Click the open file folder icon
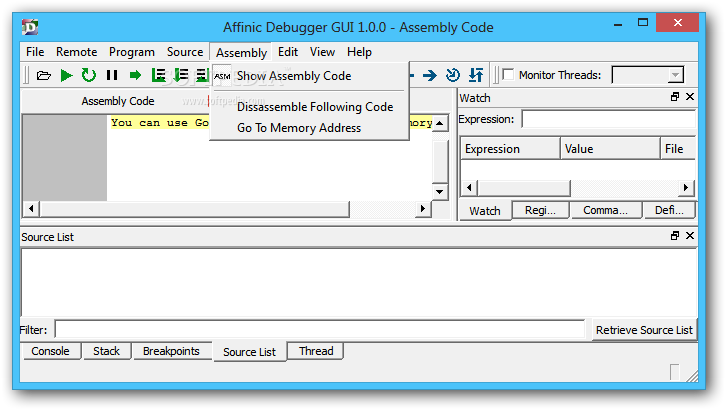726x410 pixels. 44,75
